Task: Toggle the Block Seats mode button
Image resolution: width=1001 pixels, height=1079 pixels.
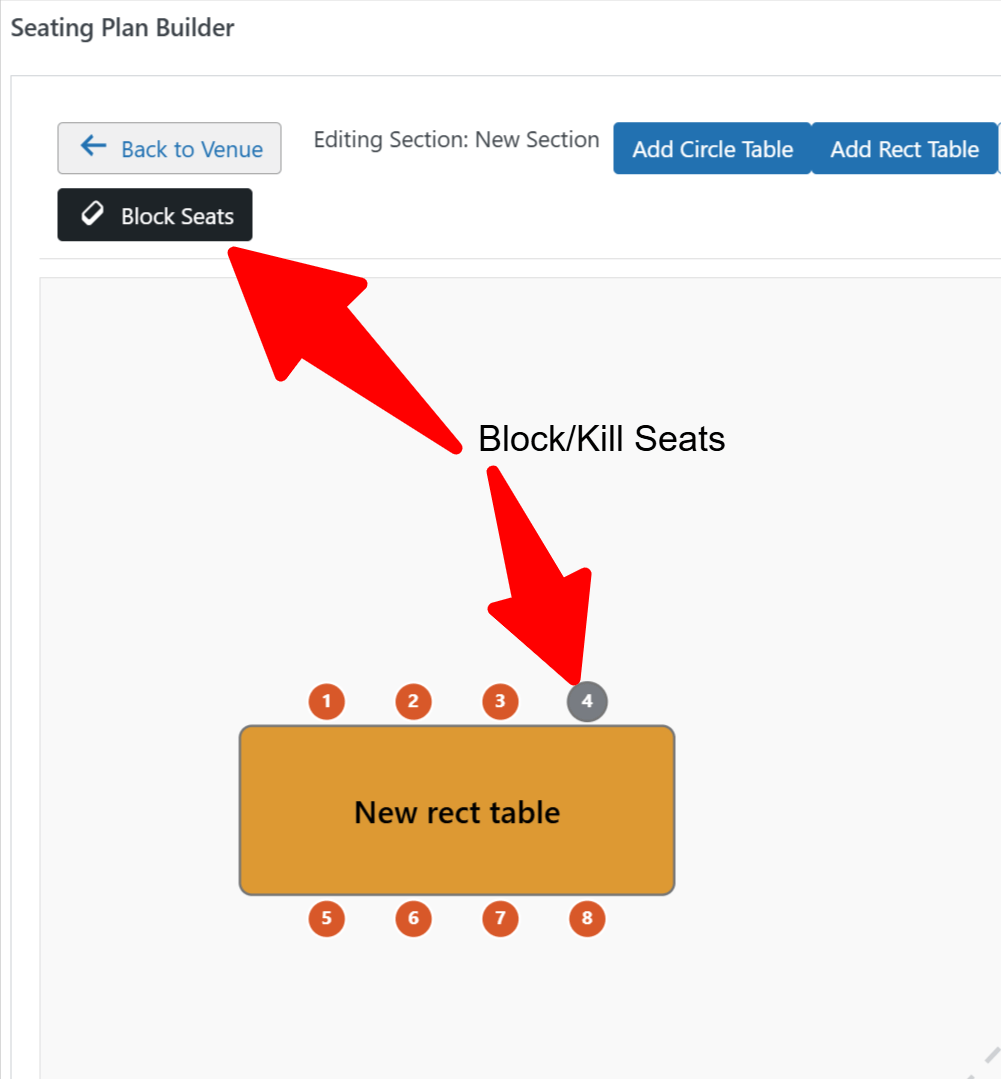Action: click(155, 215)
